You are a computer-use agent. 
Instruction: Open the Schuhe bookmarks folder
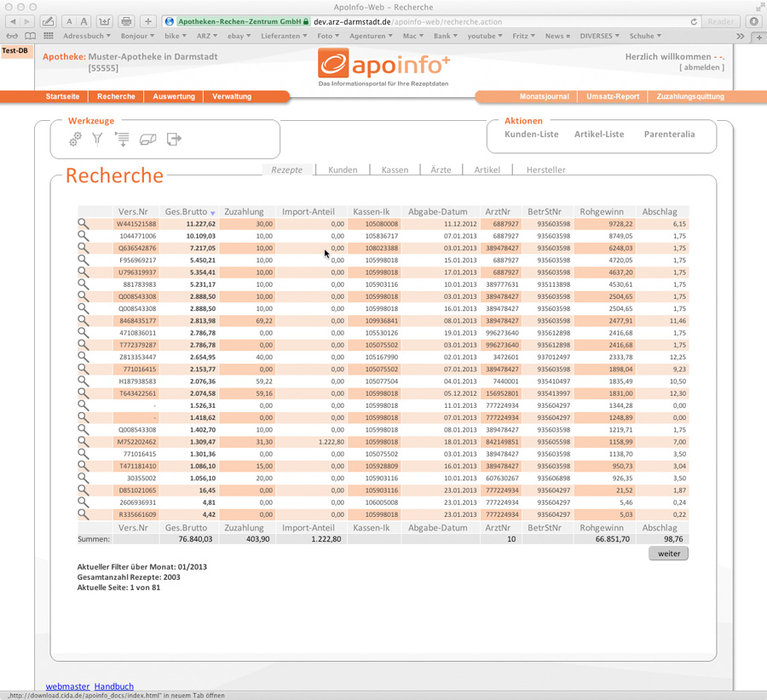(645, 36)
